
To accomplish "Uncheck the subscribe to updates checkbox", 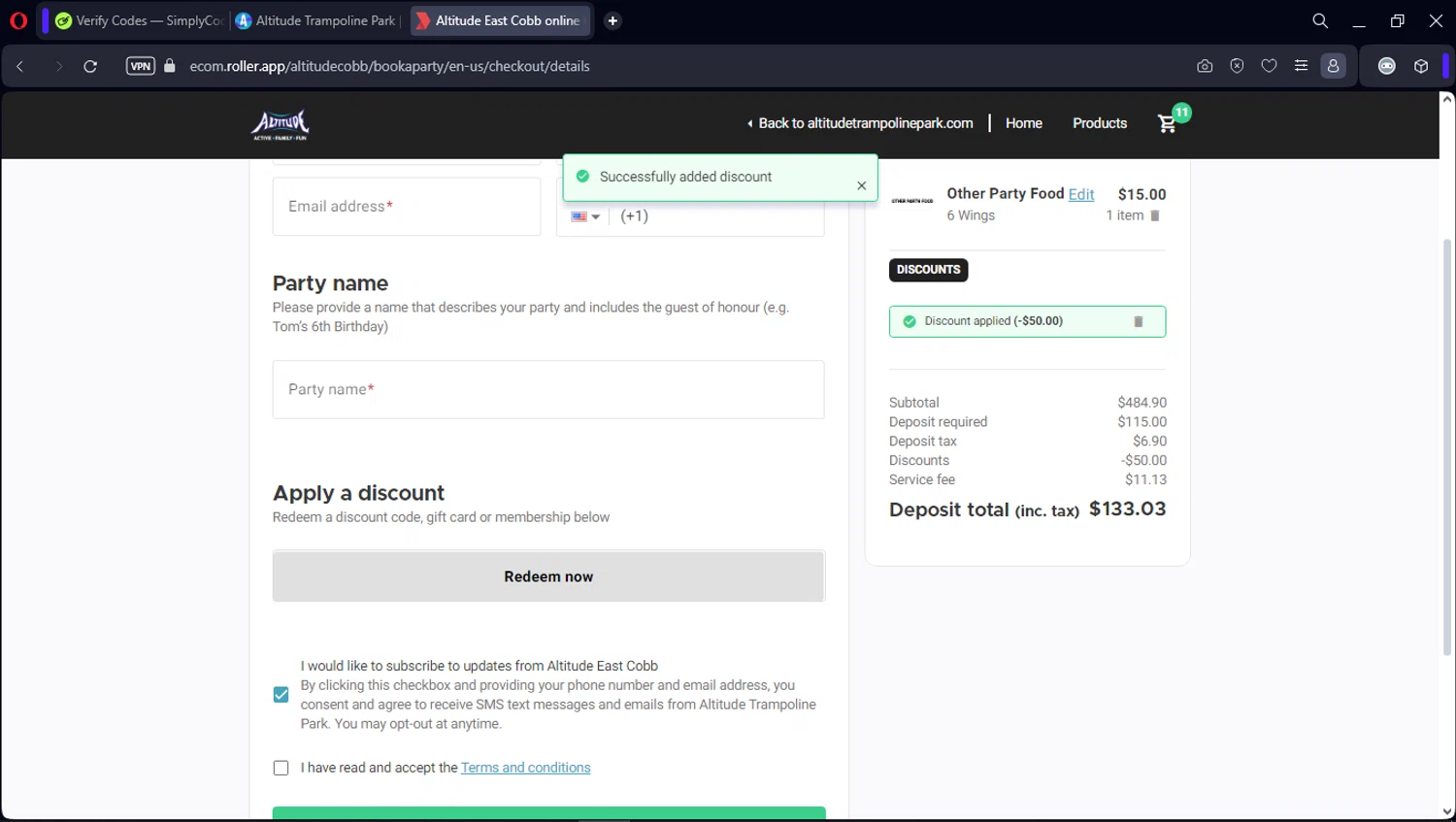I will point(281,695).
